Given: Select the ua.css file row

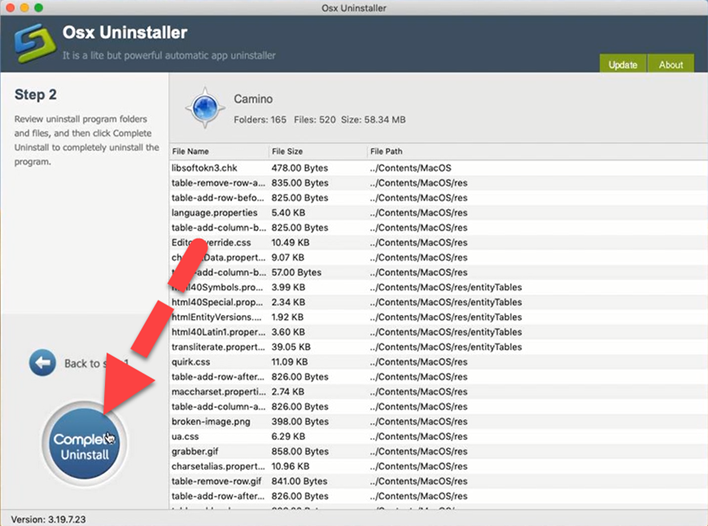Looking at the screenshot, I should [438, 436].
